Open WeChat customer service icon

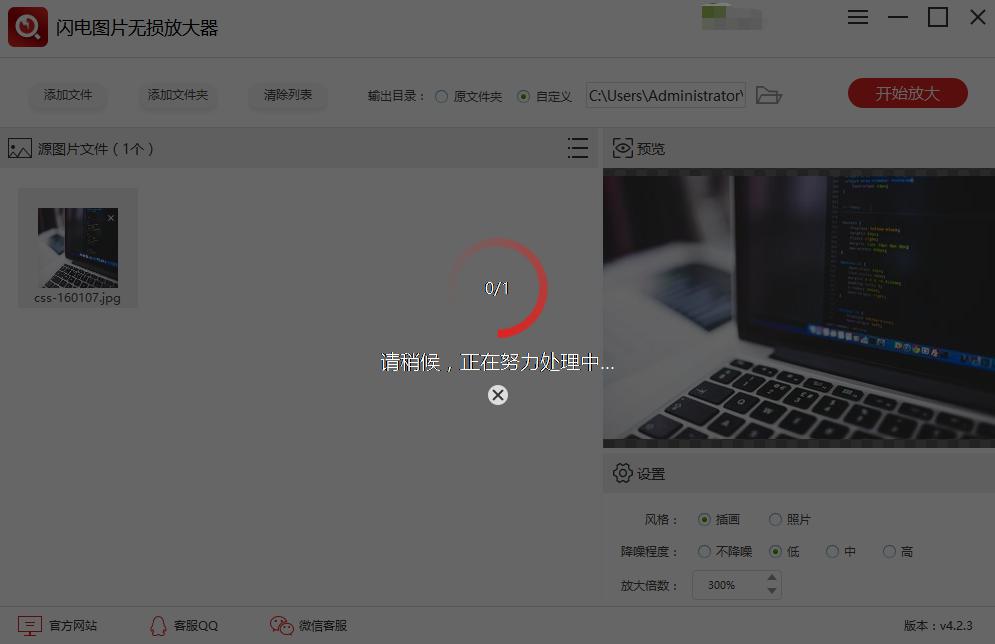point(282,626)
